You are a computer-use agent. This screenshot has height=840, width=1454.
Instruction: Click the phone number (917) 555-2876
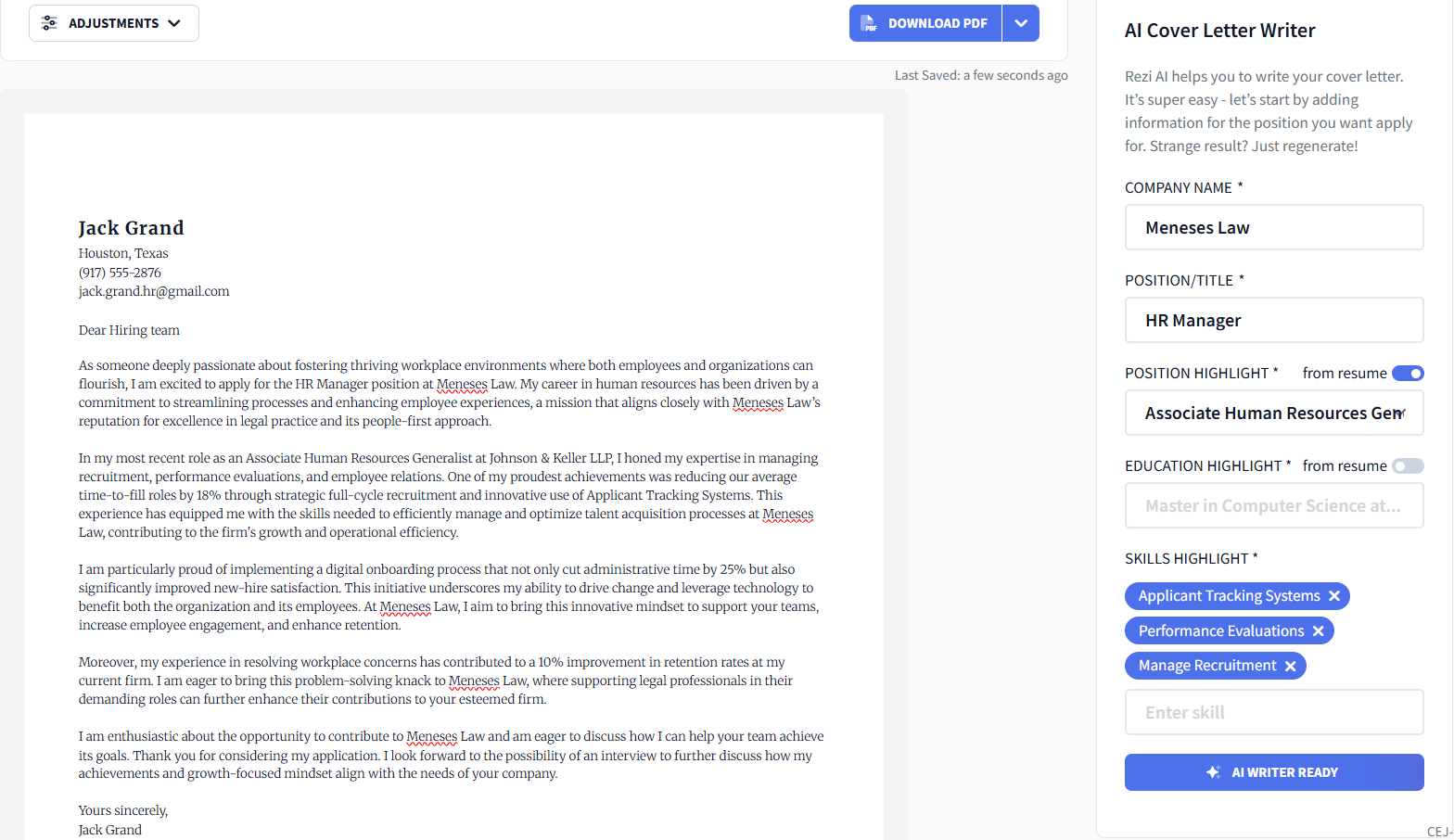pyautogui.click(x=120, y=273)
